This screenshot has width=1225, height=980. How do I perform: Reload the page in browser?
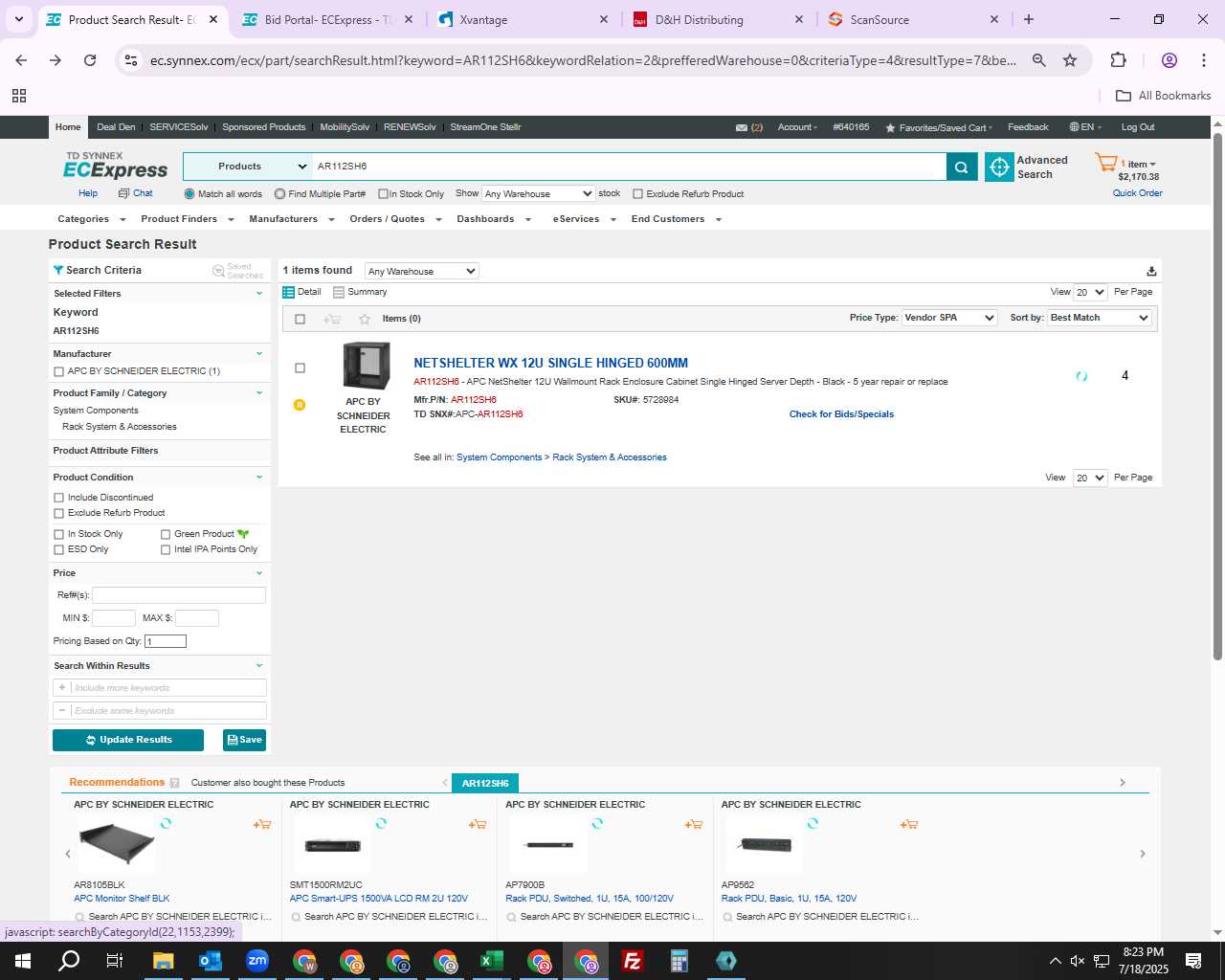pyautogui.click(x=90, y=60)
